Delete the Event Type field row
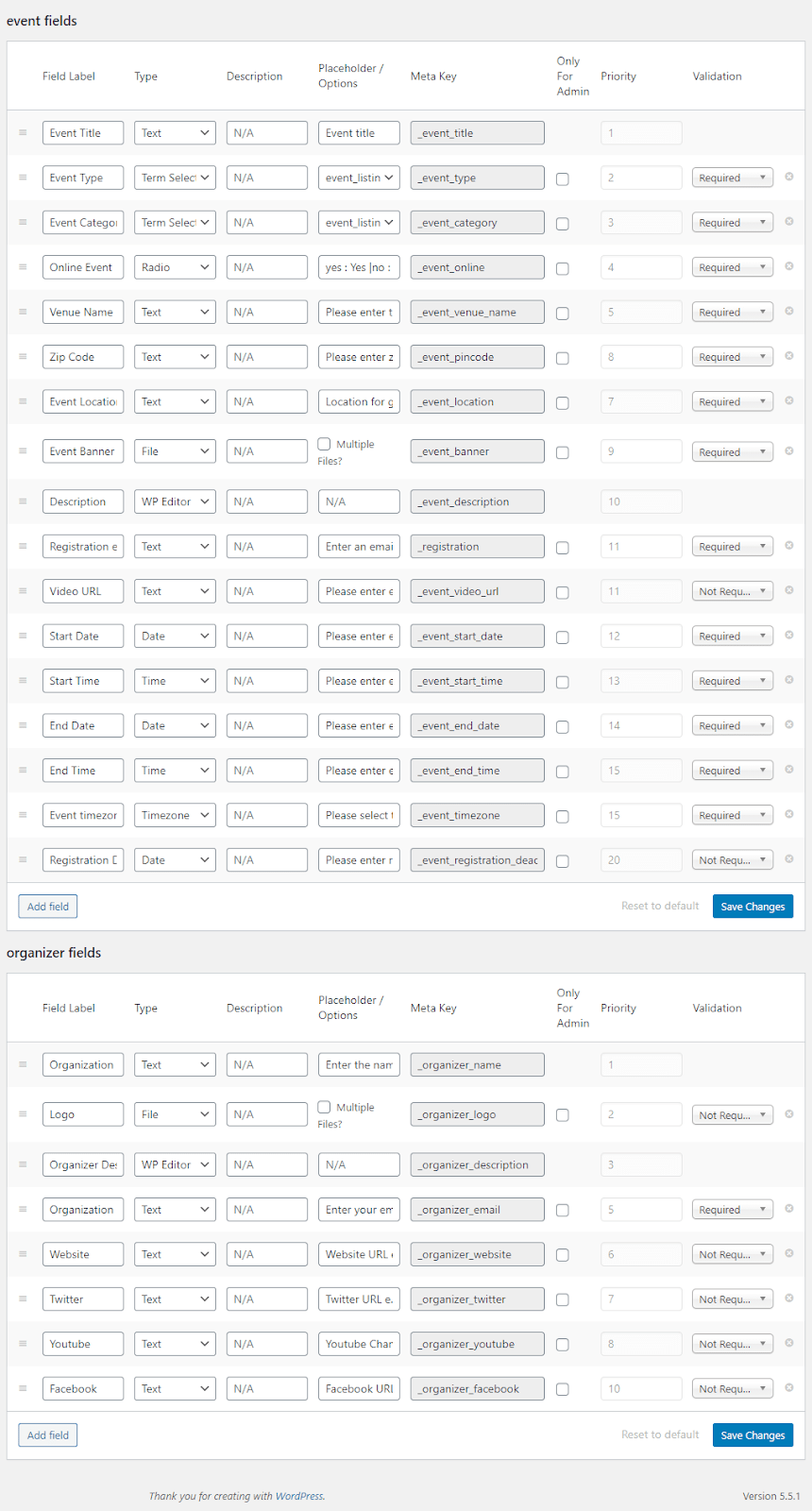This screenshot has width=812, height=1511. 788,177
